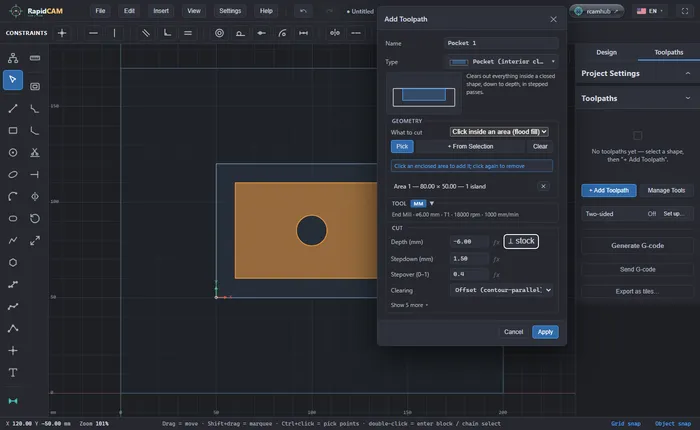This screenshot has width=700, height=430.
Task: Select the Rectangle drawing tool
Action: [13, 130]
